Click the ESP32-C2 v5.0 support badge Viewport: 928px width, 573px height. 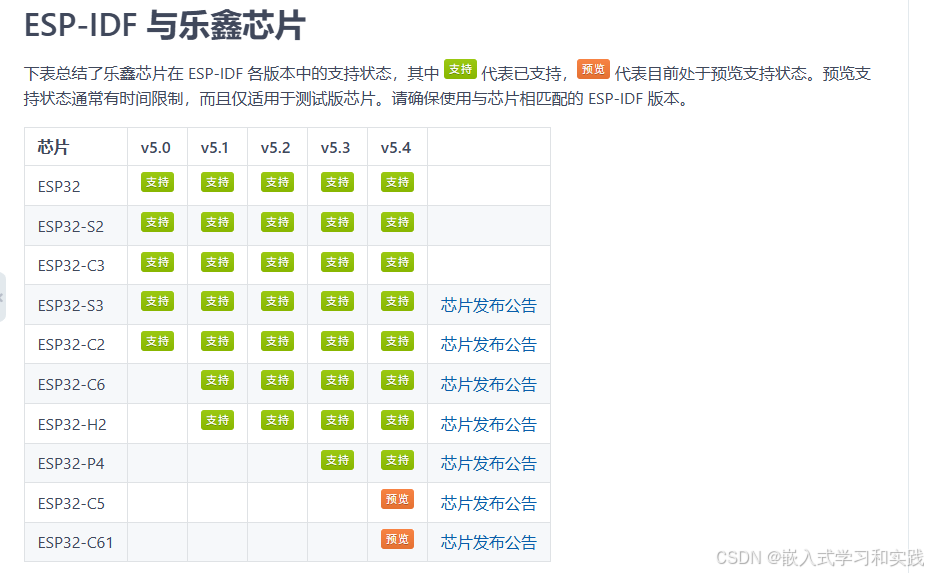coord(157,342)
